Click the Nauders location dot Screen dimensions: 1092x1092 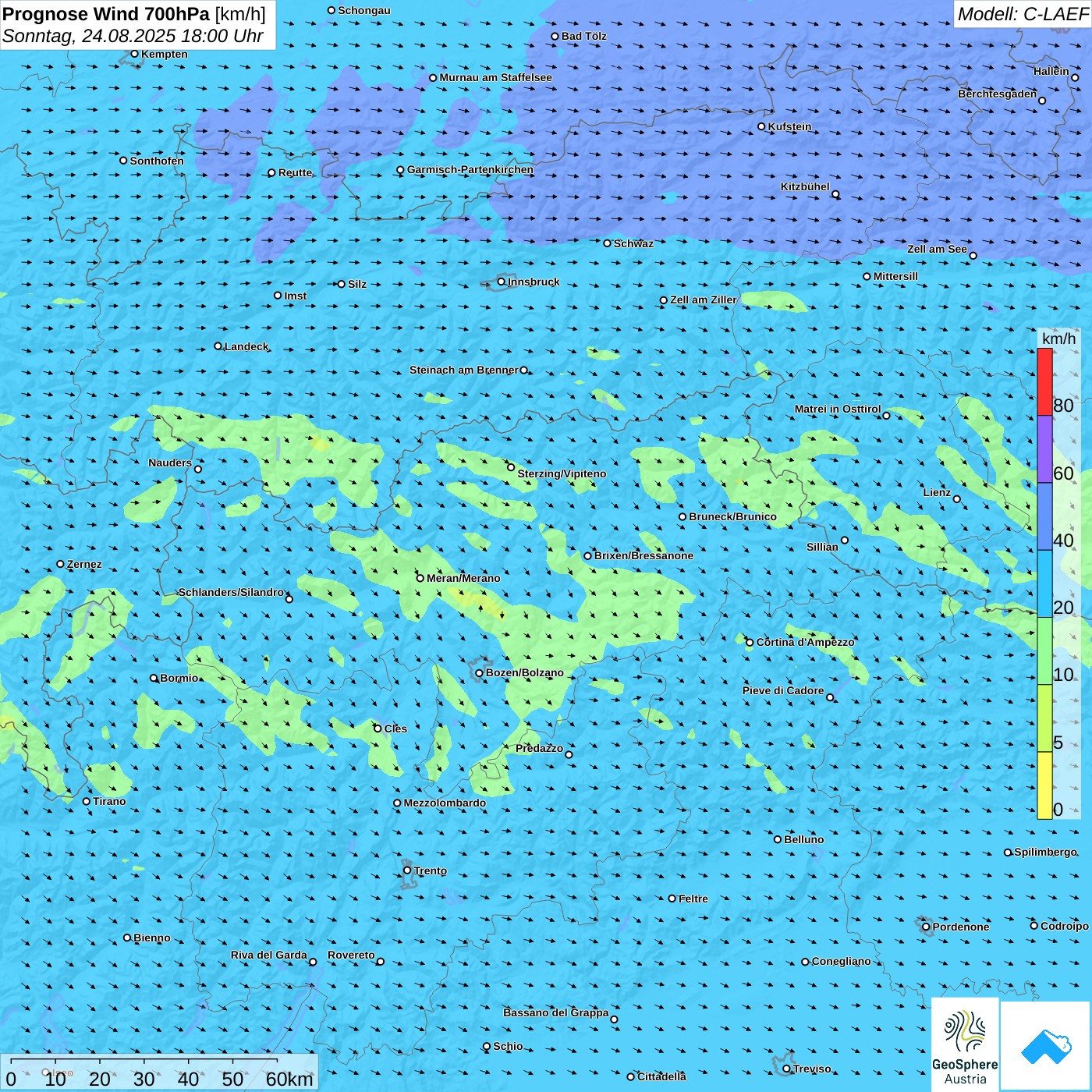click(198, 469)
